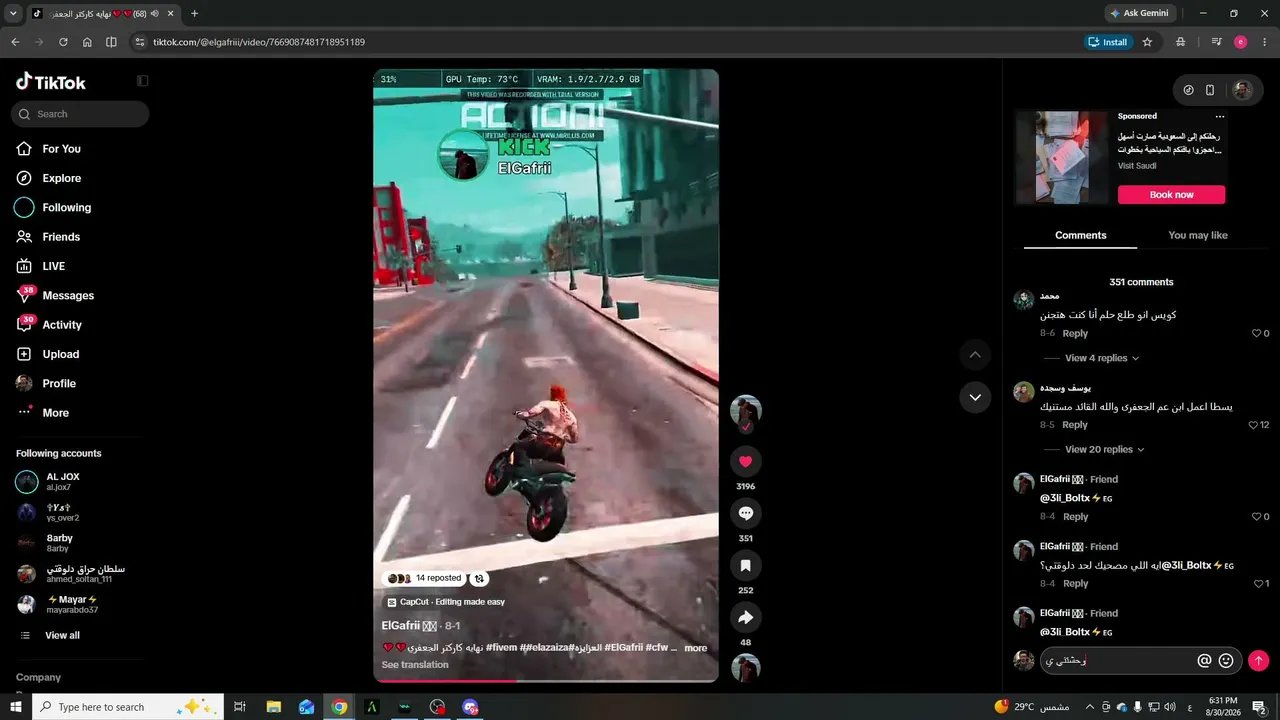The height and width of the screenshot is (720, 1280).
Task: Post the comment with the pink send arrow
Action: (1259, 660)
